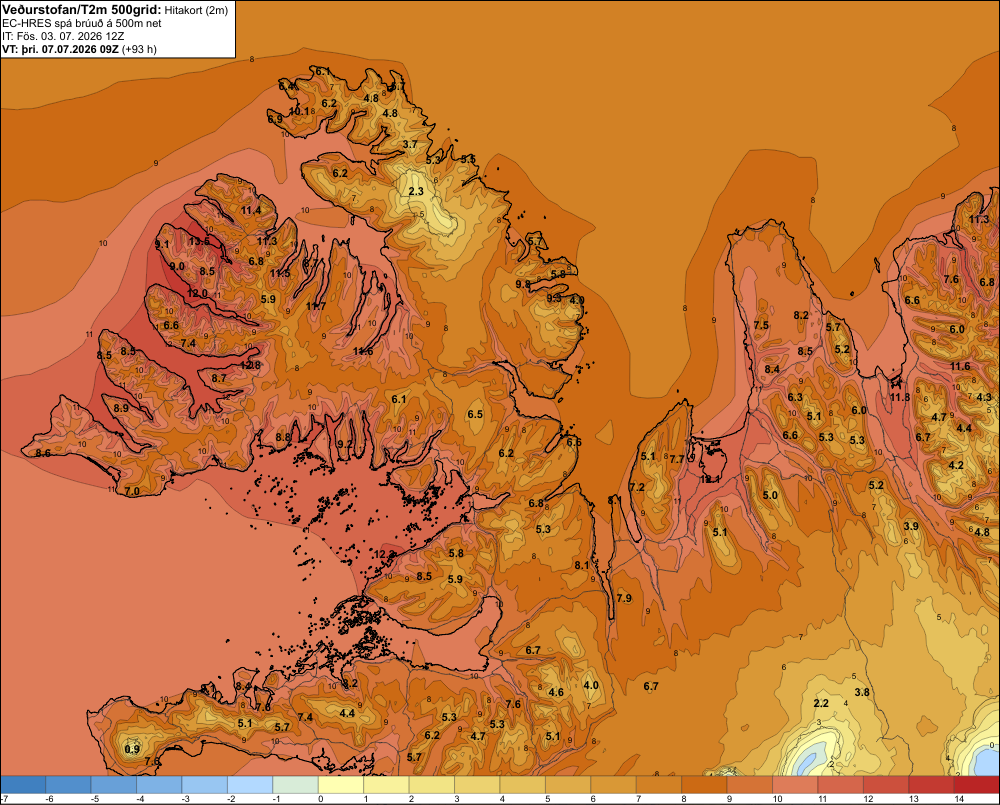Click the "7.5" temperature value

[761, 325]
